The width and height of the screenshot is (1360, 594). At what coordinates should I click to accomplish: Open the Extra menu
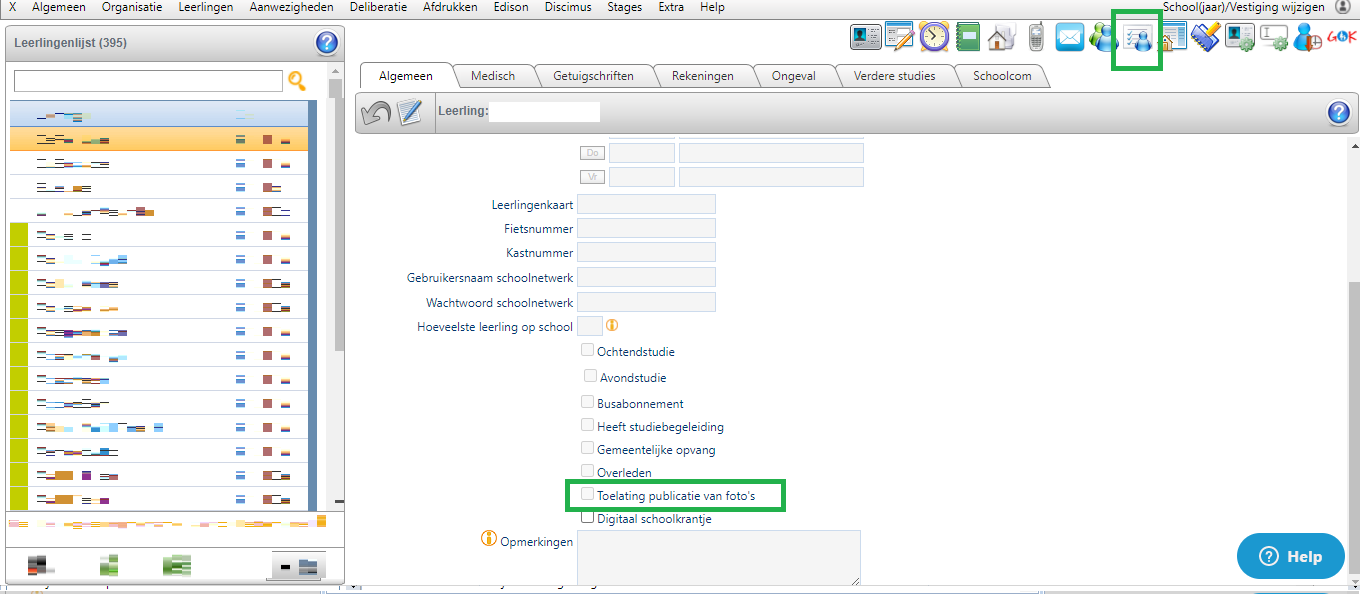pyautogui.click(x=672, y=7)
